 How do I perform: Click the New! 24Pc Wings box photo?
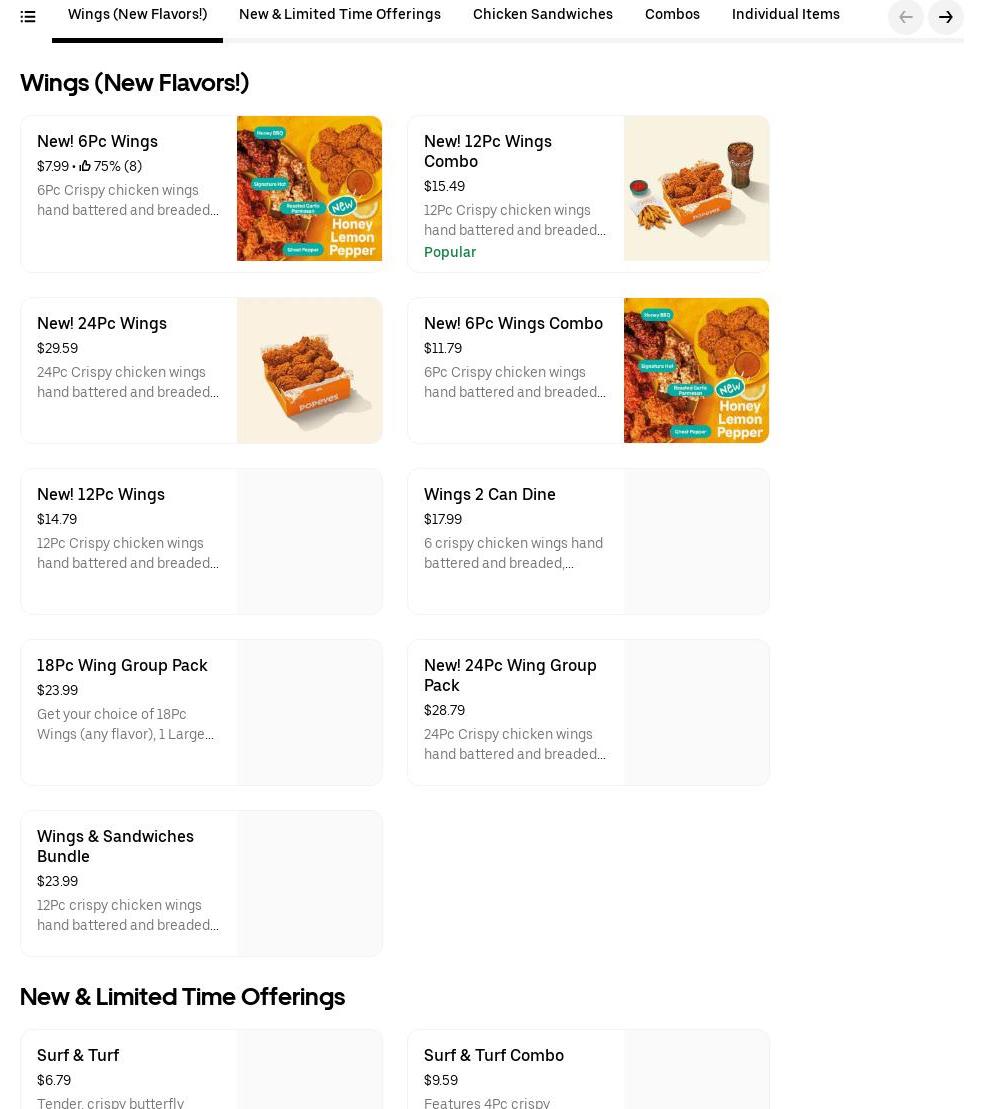pos(309,371)
